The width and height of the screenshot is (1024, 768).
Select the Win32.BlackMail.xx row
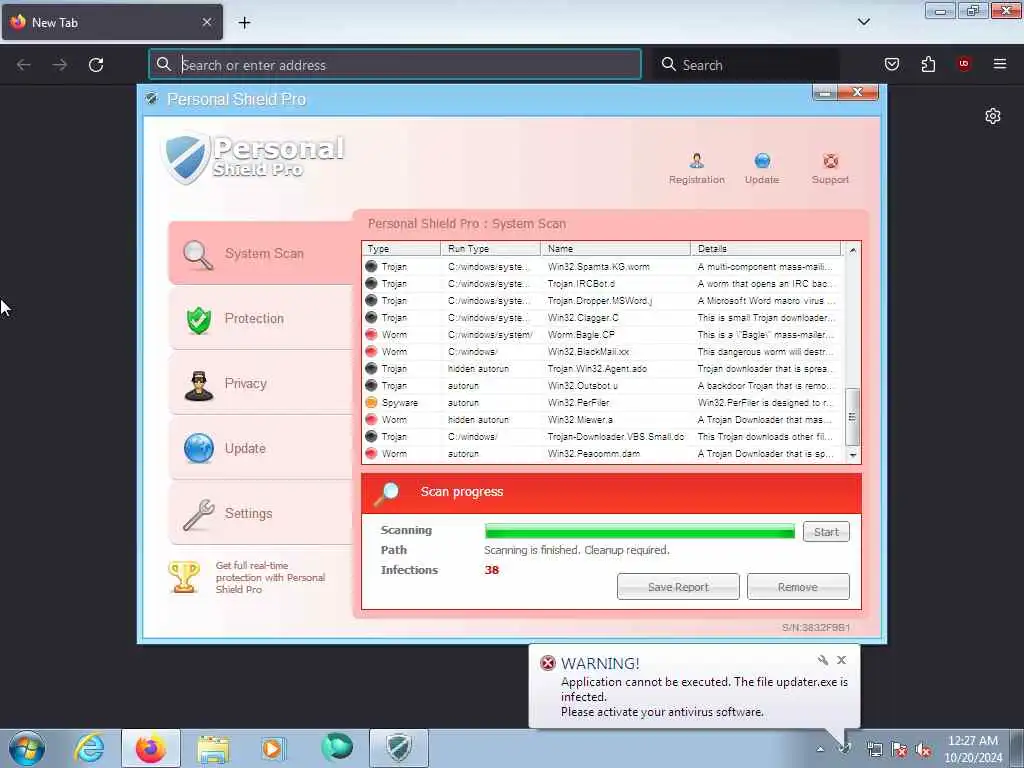click(x=602, y=351)
